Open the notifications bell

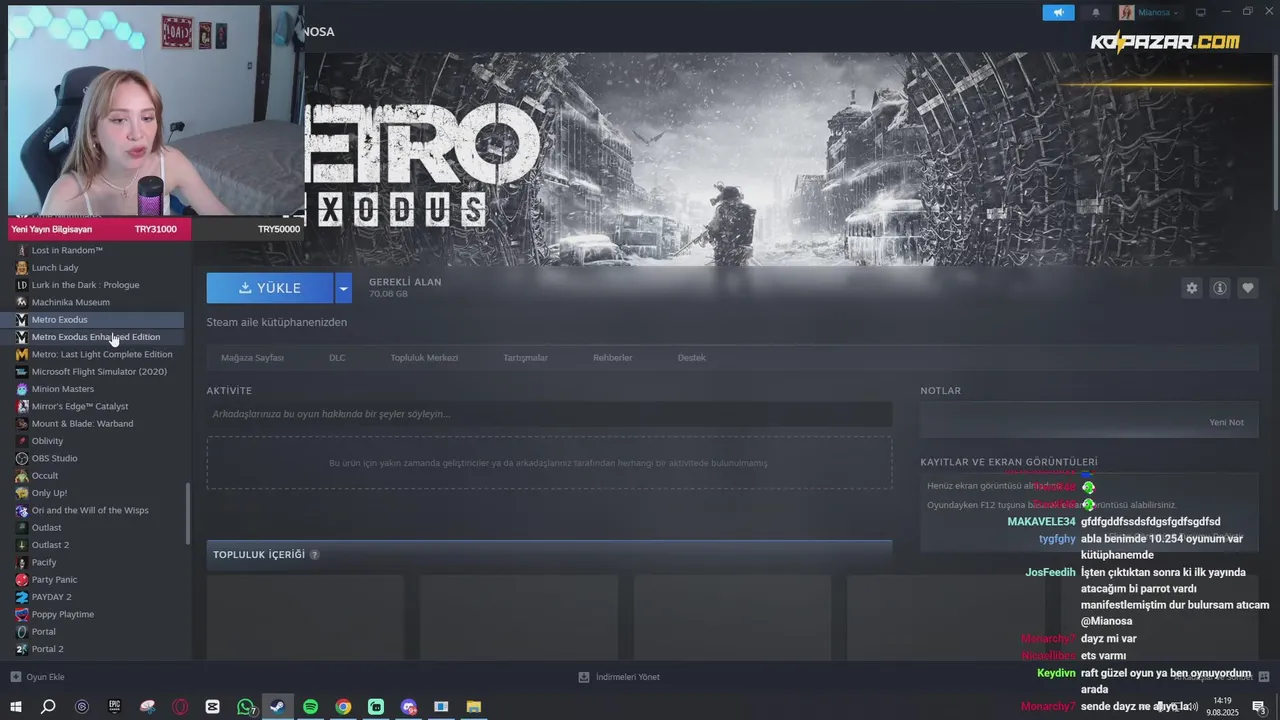coord(1095,12)
